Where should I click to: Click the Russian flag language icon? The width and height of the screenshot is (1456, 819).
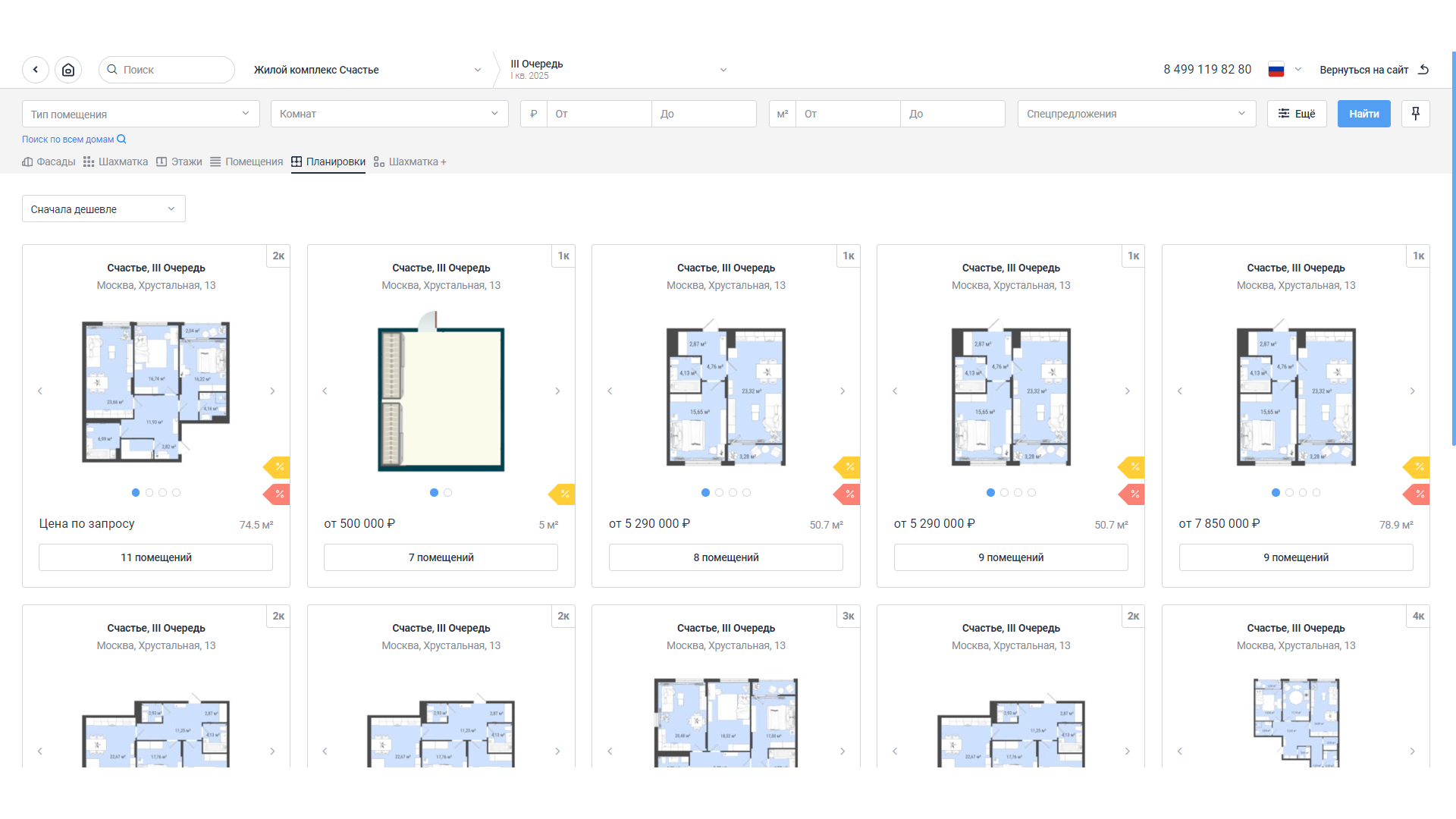pos(1276,70)
